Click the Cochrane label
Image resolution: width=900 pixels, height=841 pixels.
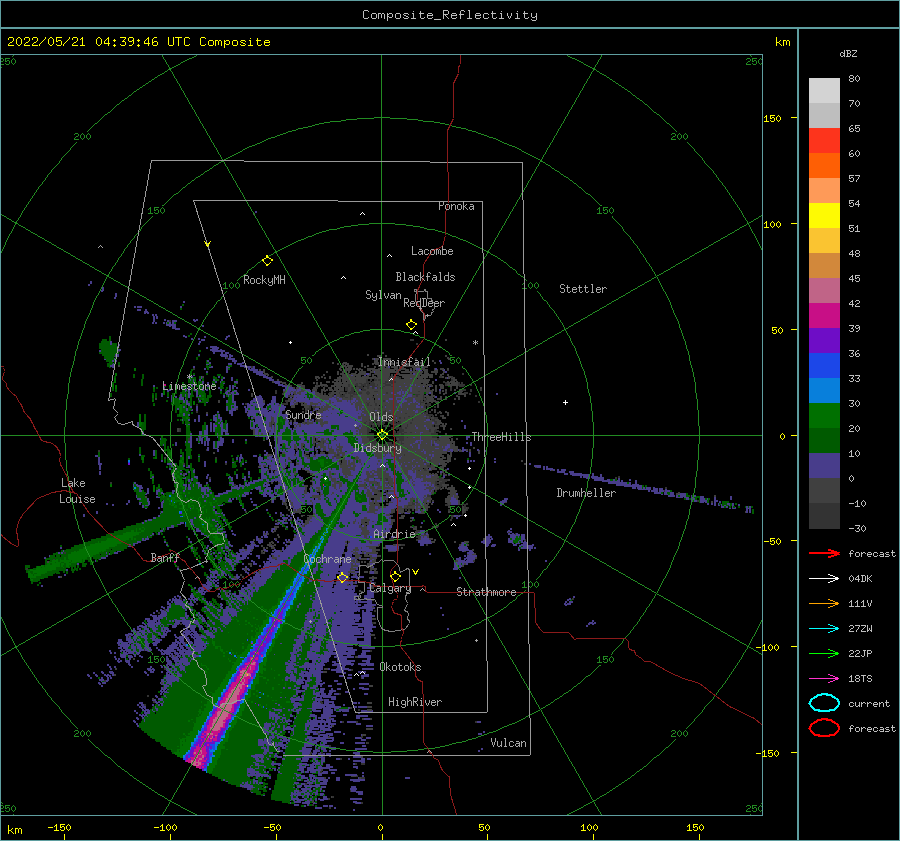click(327, 559)
